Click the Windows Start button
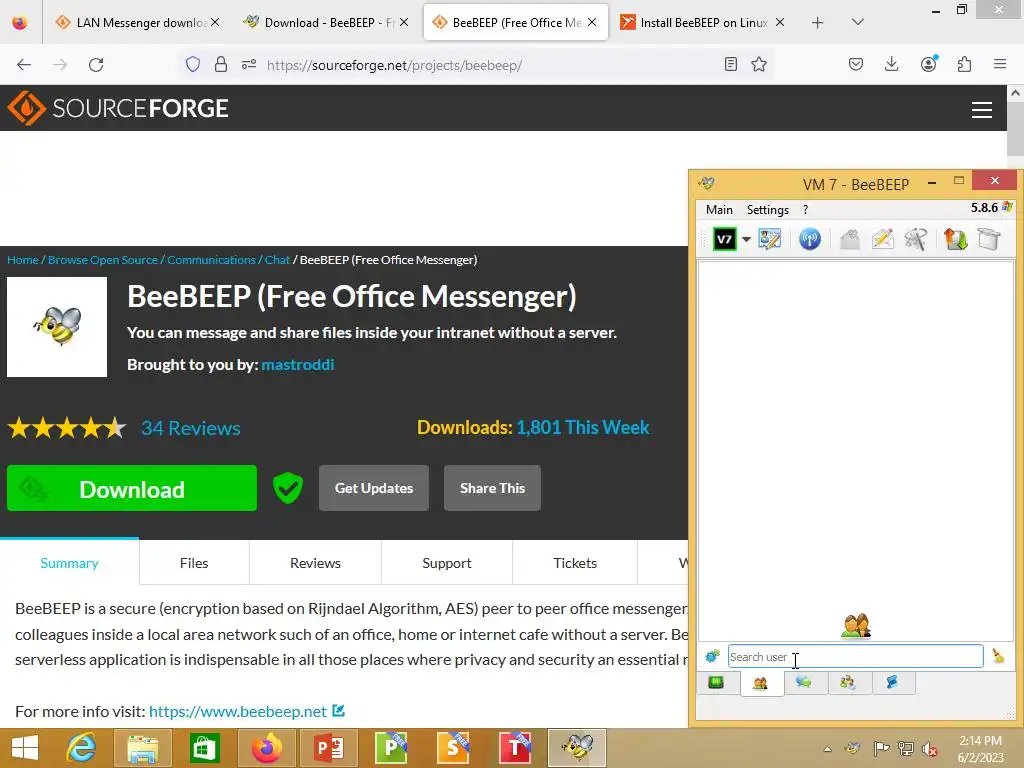Image resolution: width=1024 pixels, height=768 pixels. click(25, 747)
